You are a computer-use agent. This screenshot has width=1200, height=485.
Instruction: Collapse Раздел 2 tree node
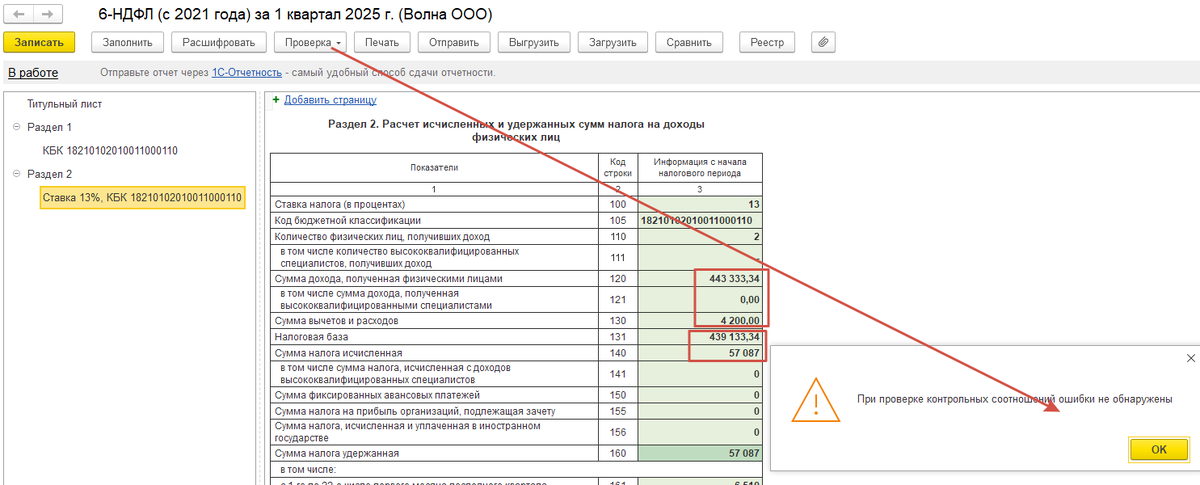pos(17,174)
